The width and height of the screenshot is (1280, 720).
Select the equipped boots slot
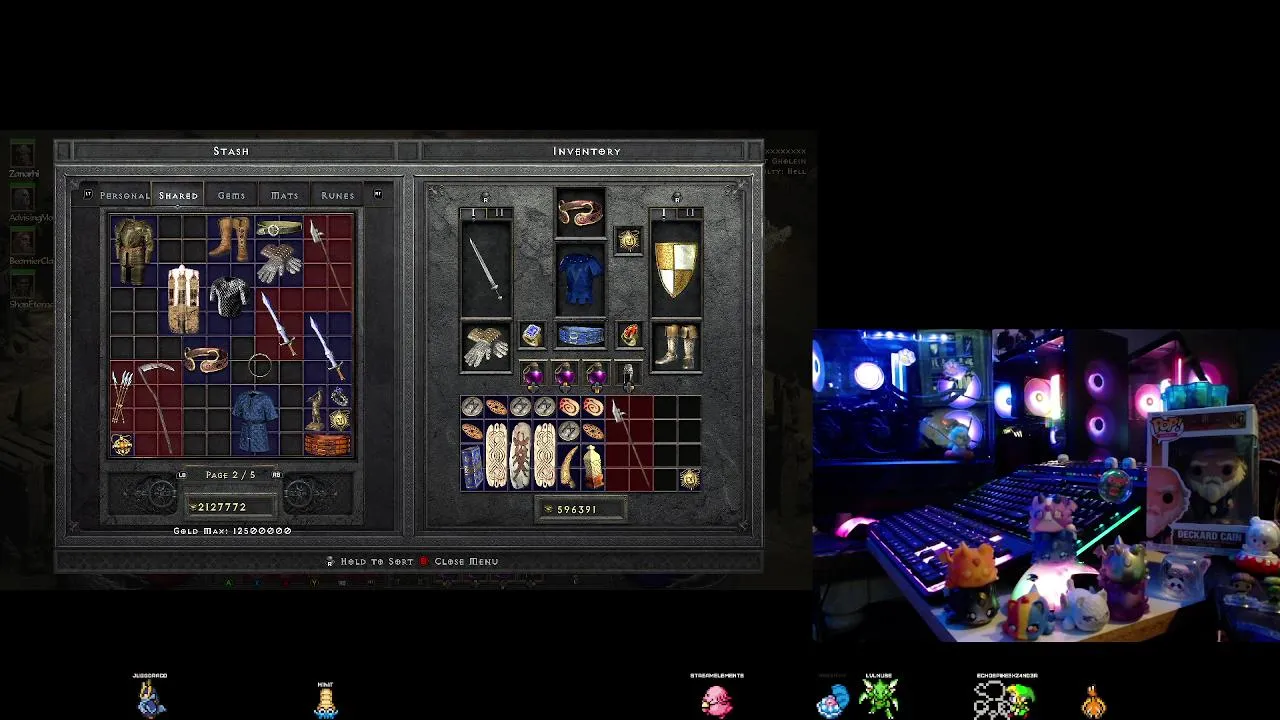click(x=676, y=346)
